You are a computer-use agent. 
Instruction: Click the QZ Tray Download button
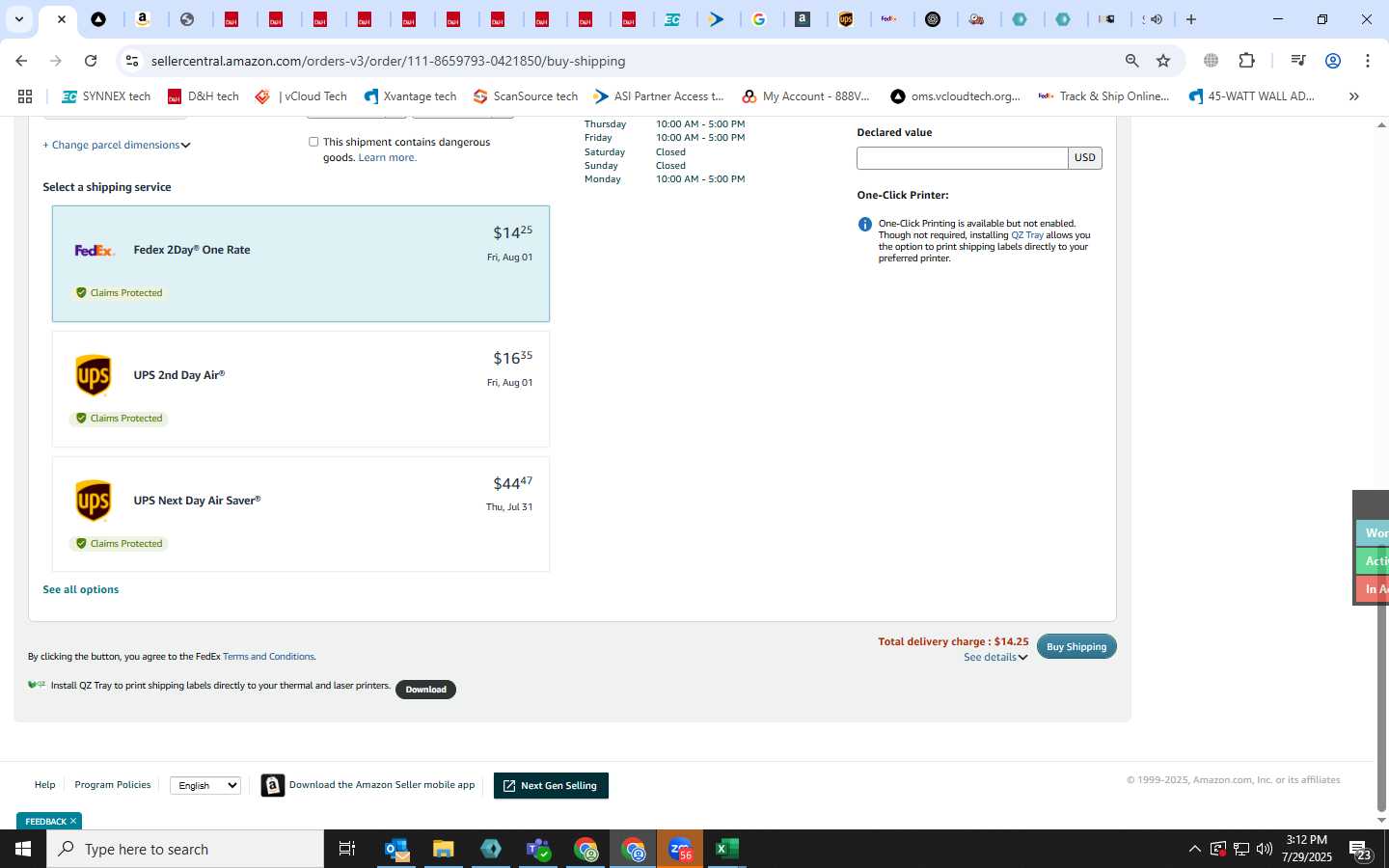pos(425,690)
